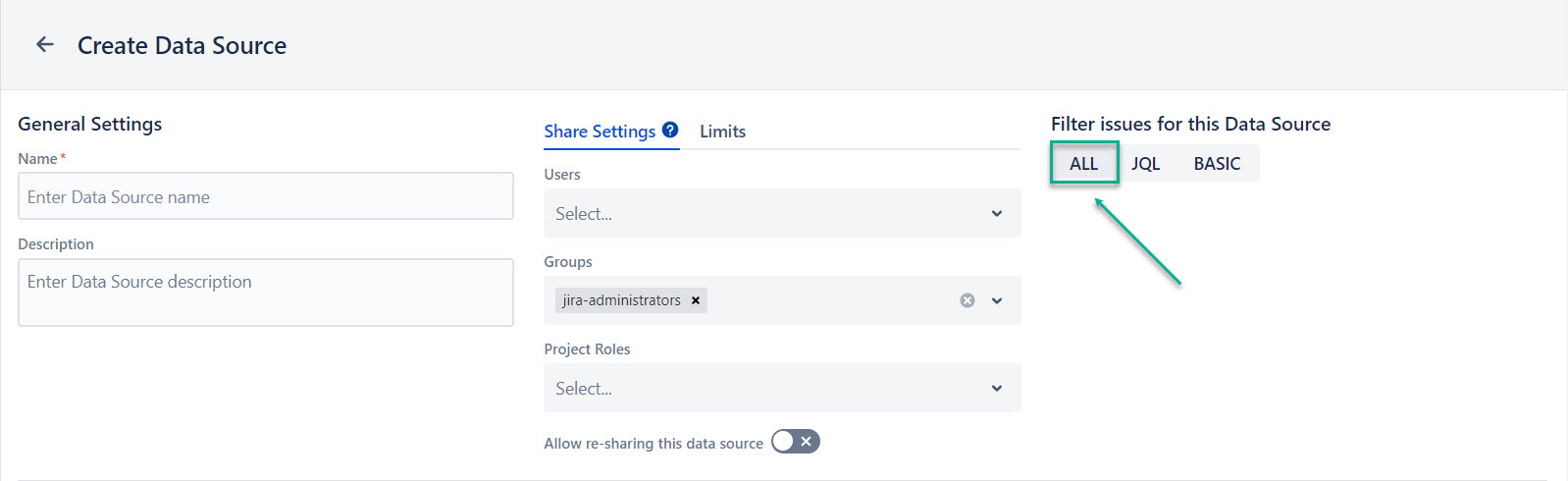
Task: Switch to the Limits tab
Action: pos(722,132)
